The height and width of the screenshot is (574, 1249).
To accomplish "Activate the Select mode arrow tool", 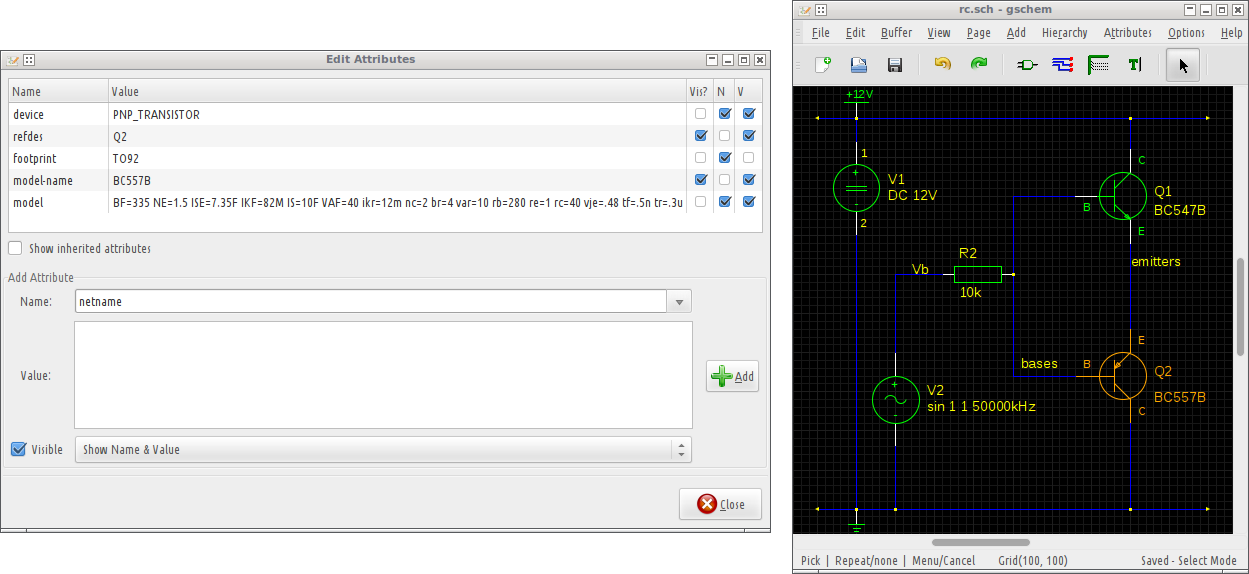I will [x=1184, y=65].
